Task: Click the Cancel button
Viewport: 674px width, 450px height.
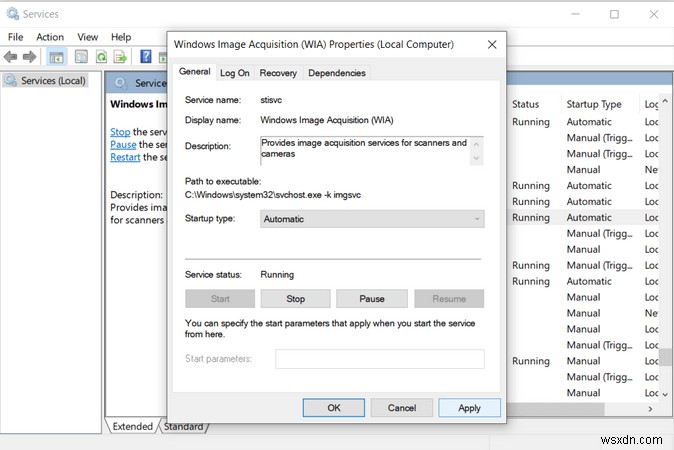Action: click(x=402, y=408)
